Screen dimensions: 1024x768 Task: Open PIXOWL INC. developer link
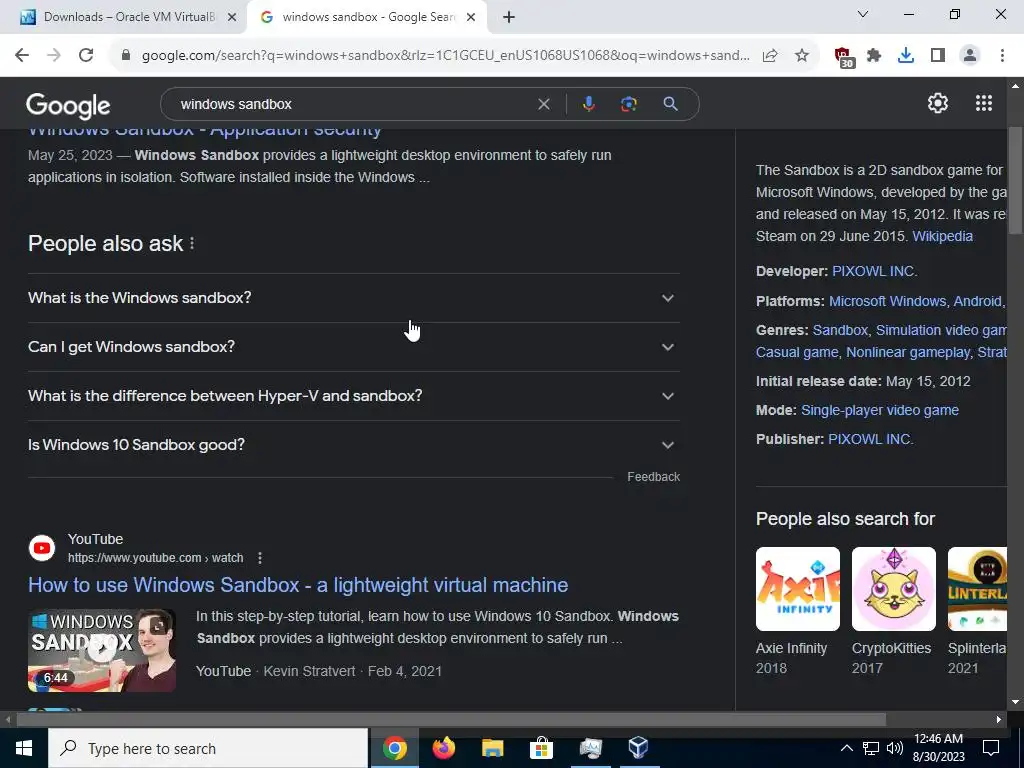tap(874, 271)
